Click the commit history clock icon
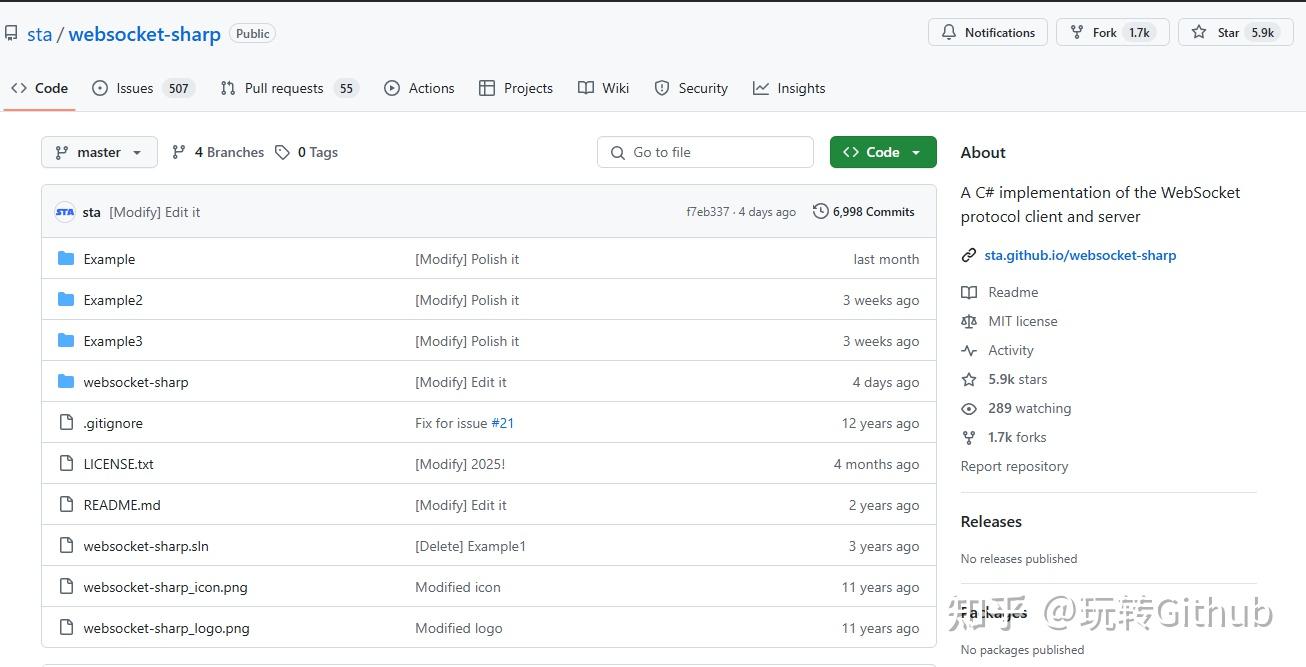 [821, 211]
